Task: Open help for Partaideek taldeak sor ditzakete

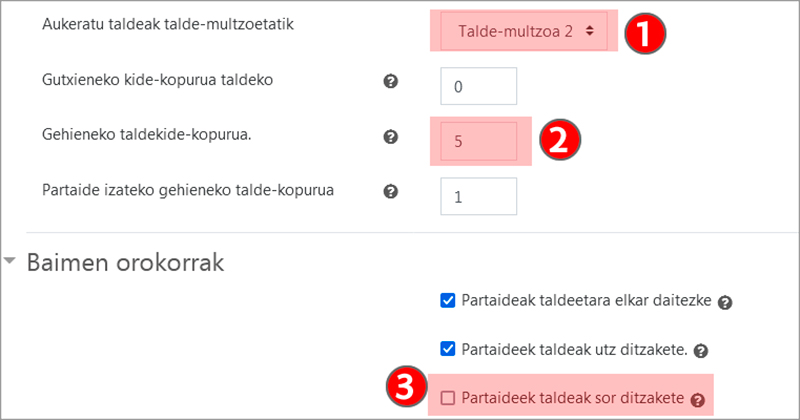Action: 697,400
